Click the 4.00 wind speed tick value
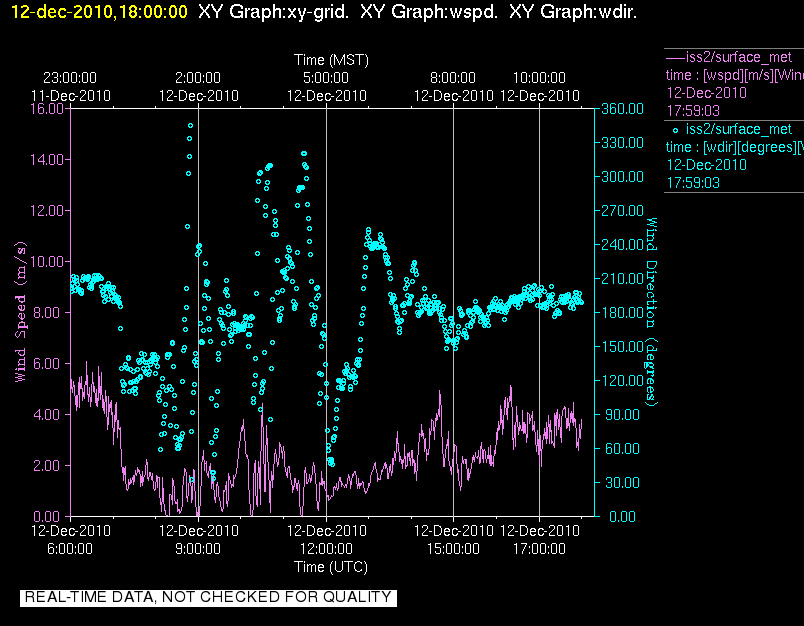The image size is (804, 626). point(49,414)
